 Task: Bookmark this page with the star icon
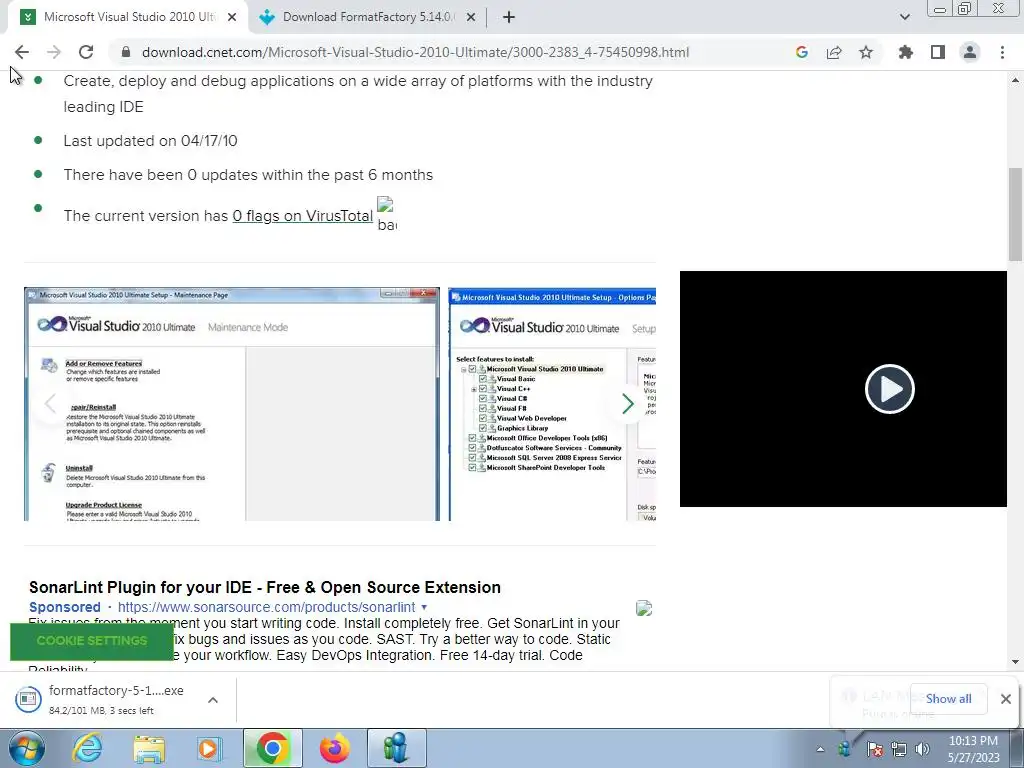pyautogui.click(x=866, y=52)
